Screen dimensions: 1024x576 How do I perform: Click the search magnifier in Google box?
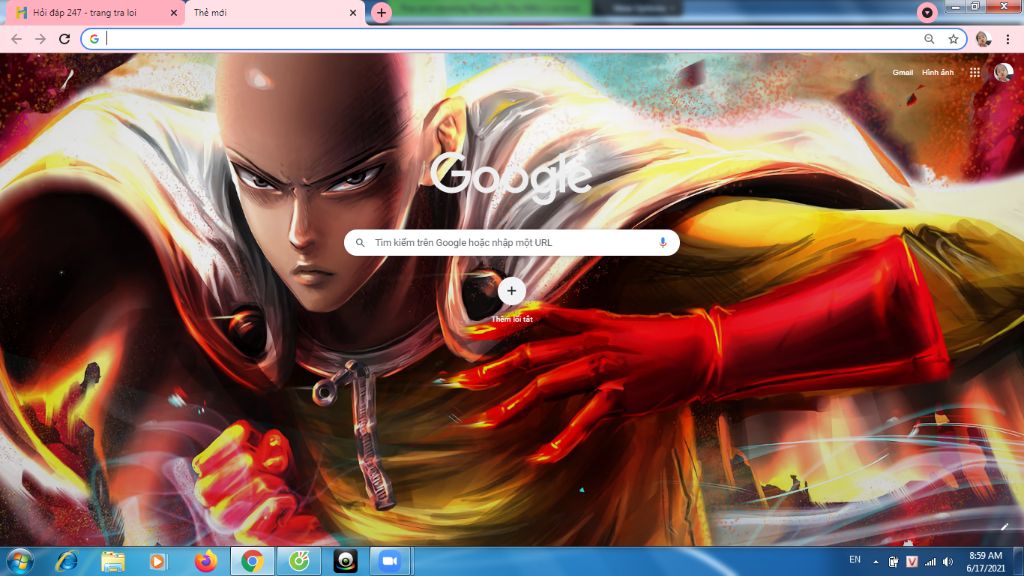[360, 242]
